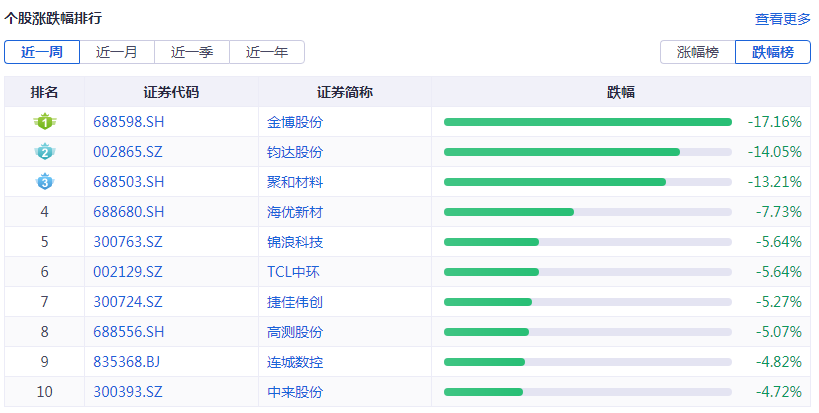The height and width of the screenshot is (413, 819).
Task: Open 海优新材 stock details
Action: [x=295, y=212]
